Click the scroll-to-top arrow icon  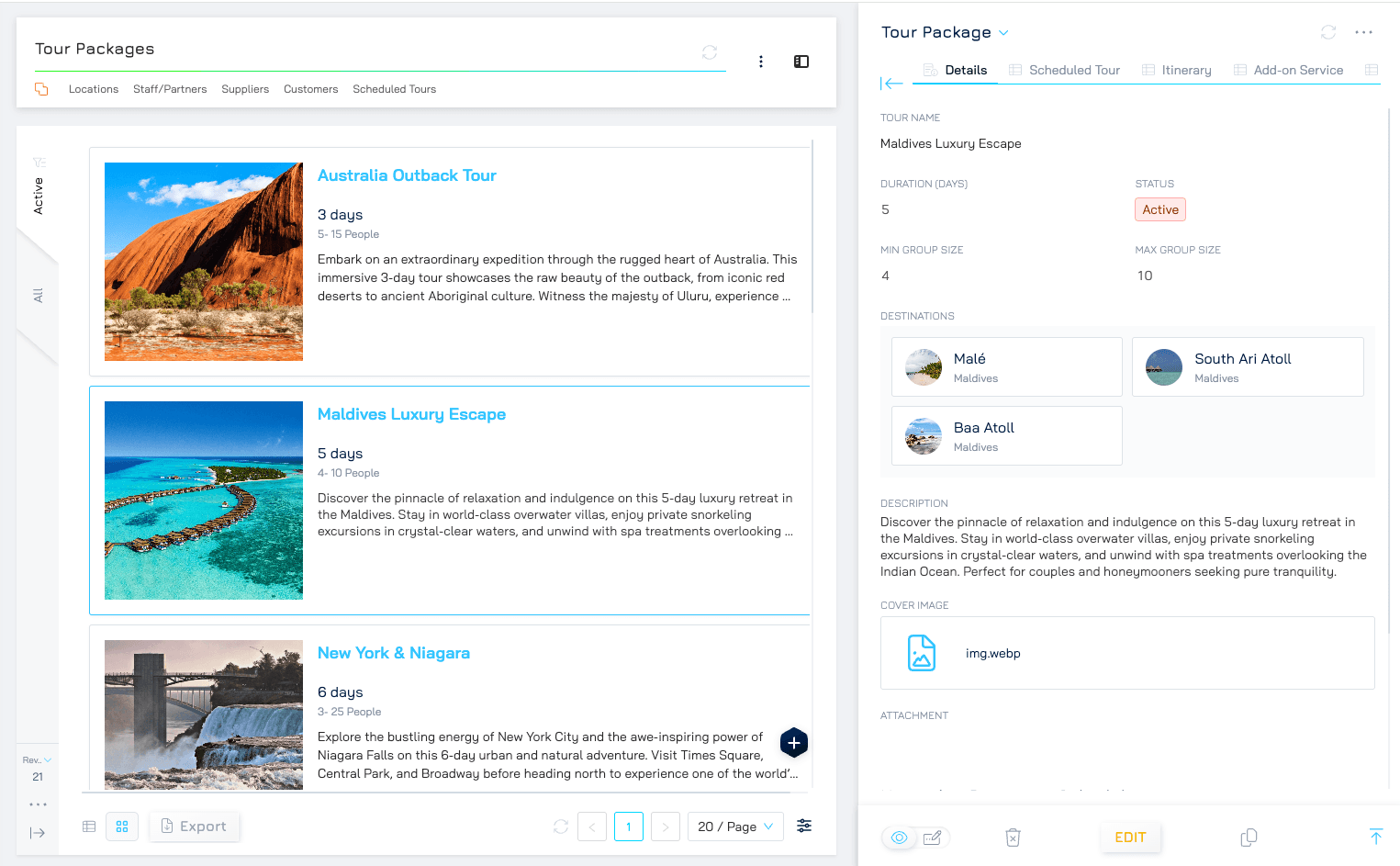[x=1375, y=837]
